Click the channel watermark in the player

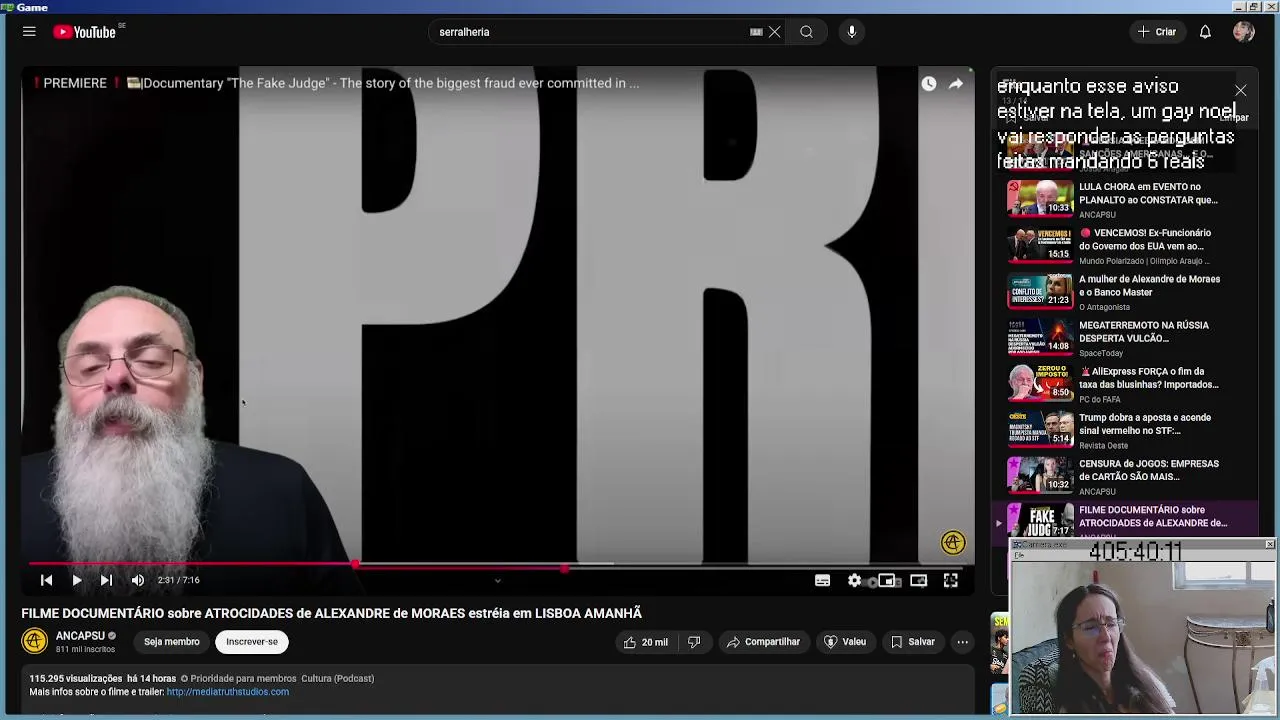[953, 542]
